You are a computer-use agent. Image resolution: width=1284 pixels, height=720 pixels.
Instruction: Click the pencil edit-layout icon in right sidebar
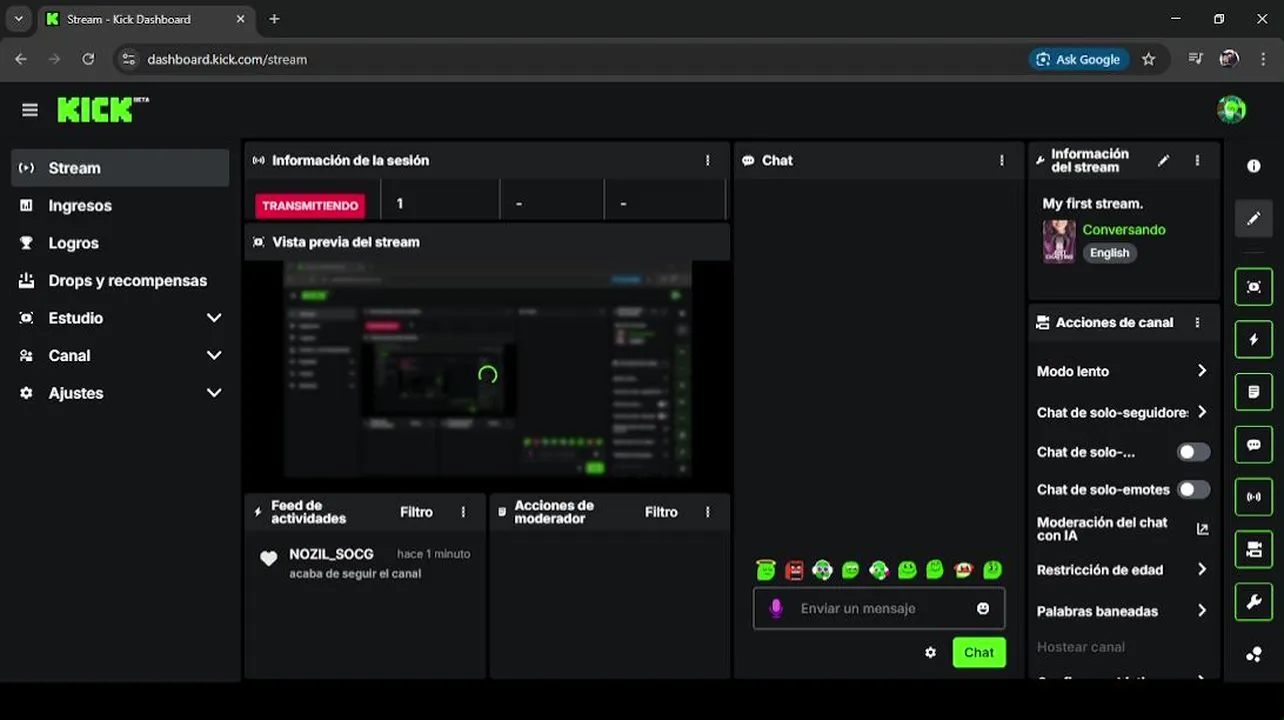point(1253,218)
